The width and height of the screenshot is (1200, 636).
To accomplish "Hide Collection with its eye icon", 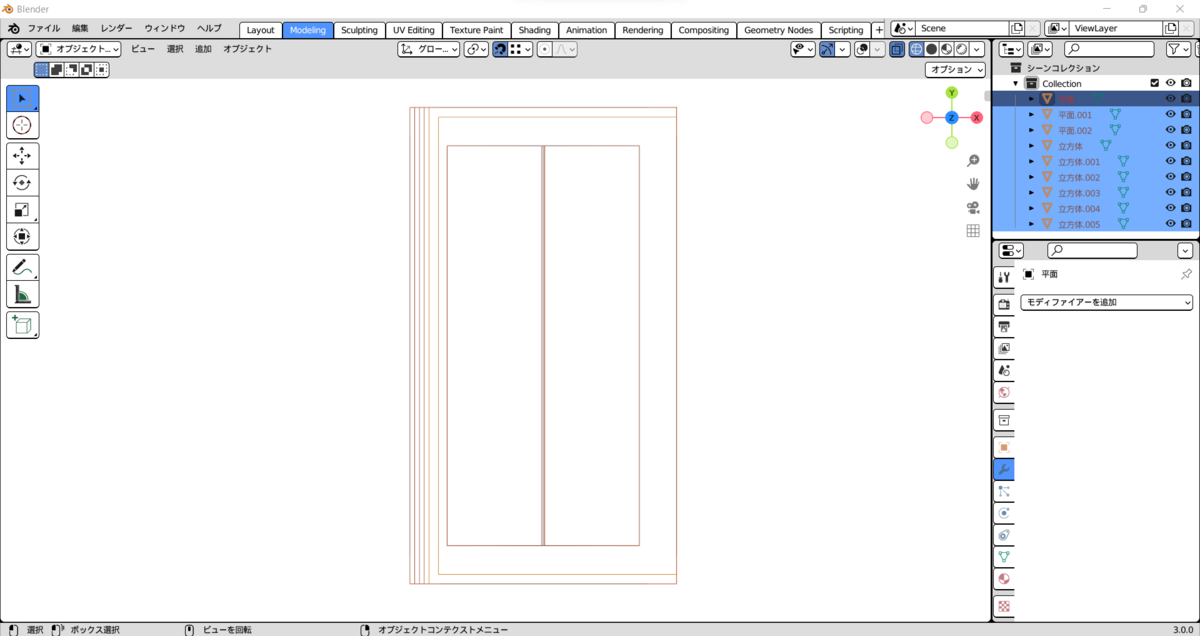I will 1171,83.
